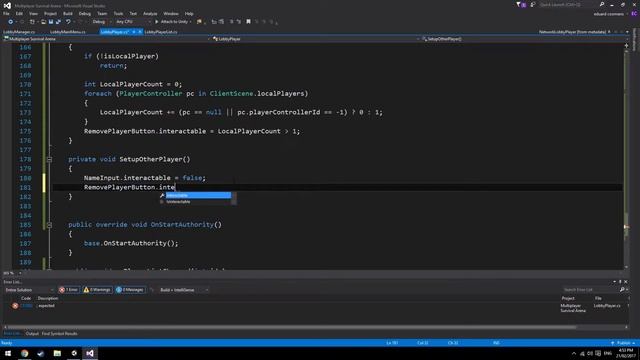Open Chrome from the taskbar

[x=24, y=353]
